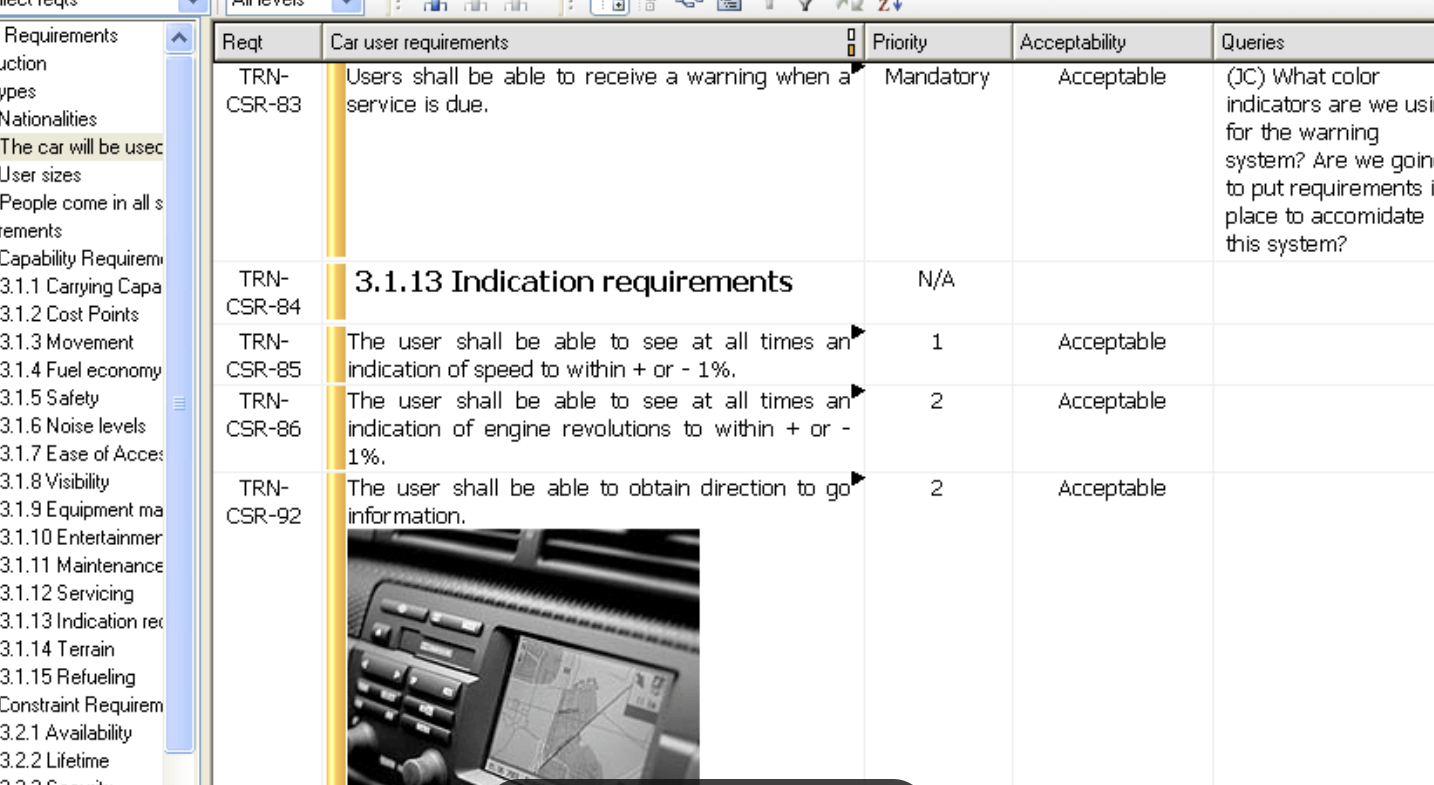Select 'The car will be used' tree item
Image resolution: width=1434 pixels, height=785 pixels.
(81, 146)
